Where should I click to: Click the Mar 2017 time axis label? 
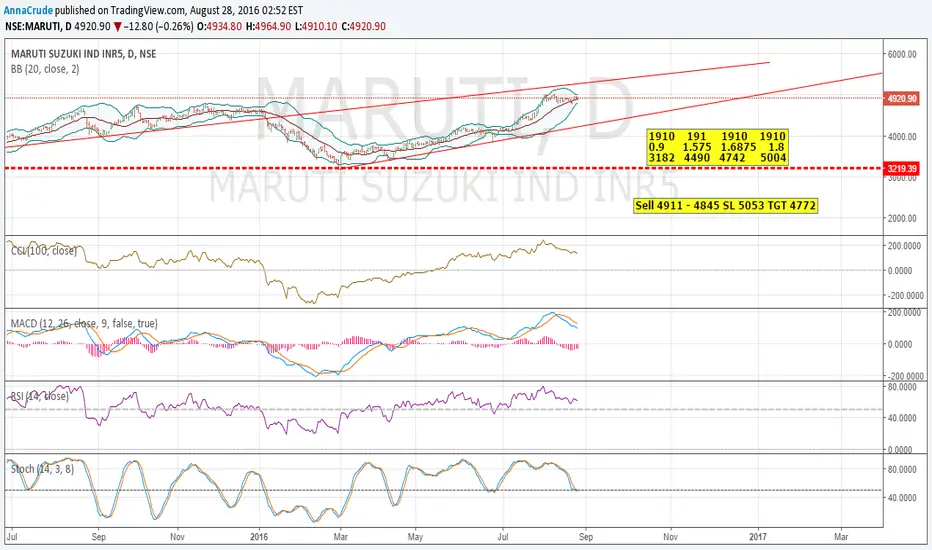(841, 537)
